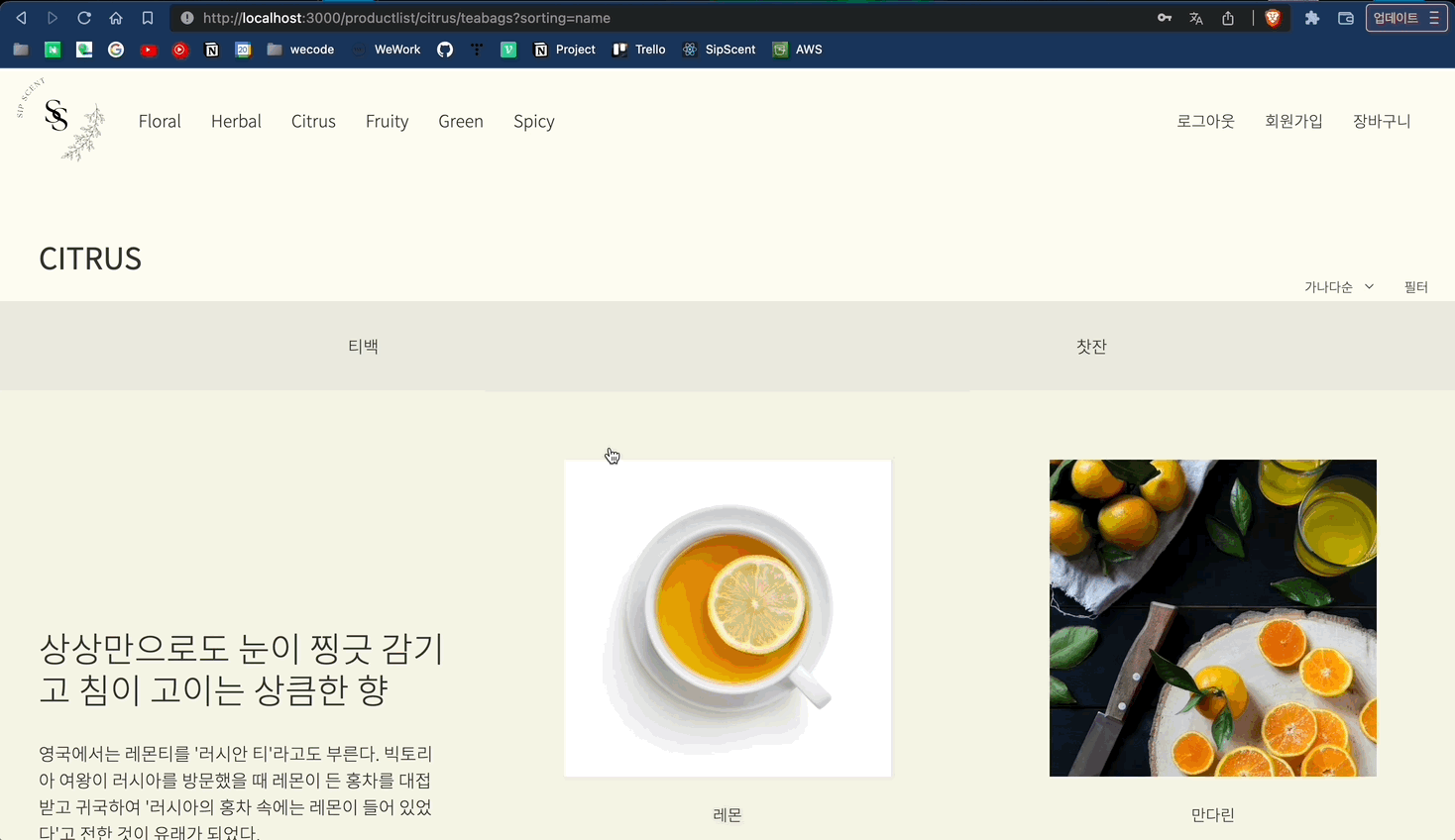Select the Spicy category menu
The image size is (1455, 840).
[x=534, y=121]
